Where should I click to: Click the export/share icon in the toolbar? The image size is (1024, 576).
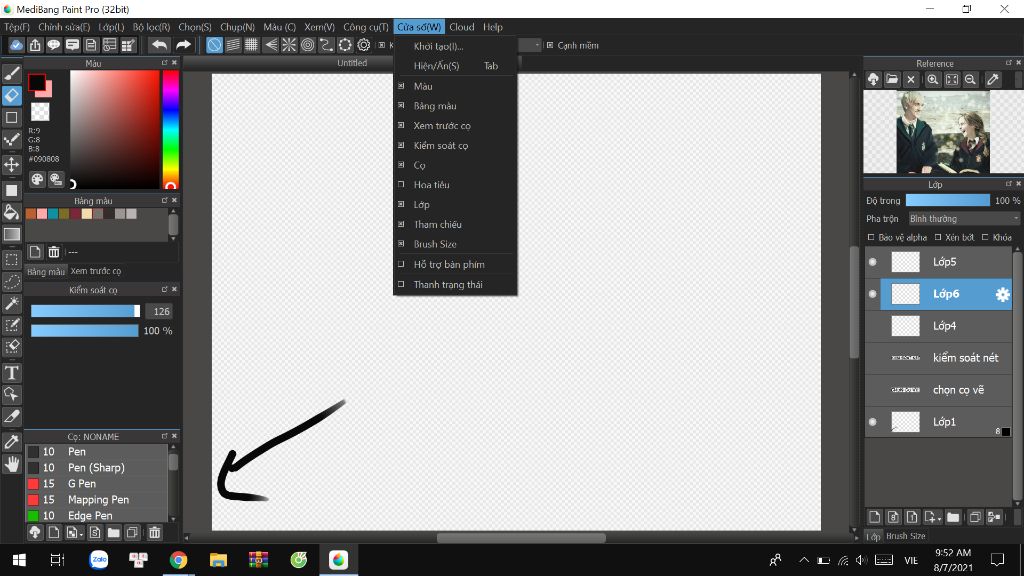coord(35,45)
